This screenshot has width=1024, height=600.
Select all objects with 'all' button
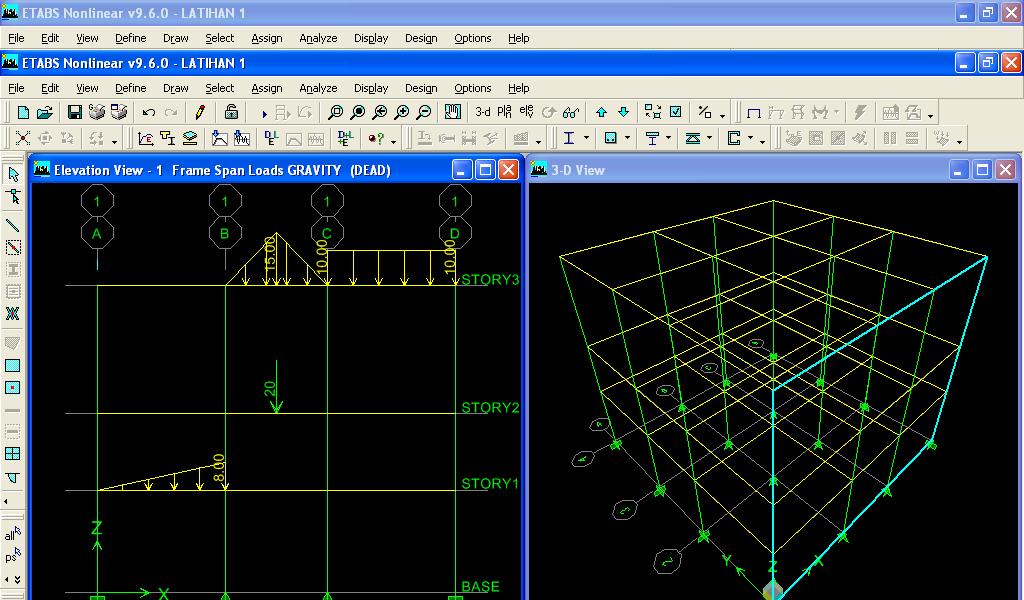coord(12,534)
